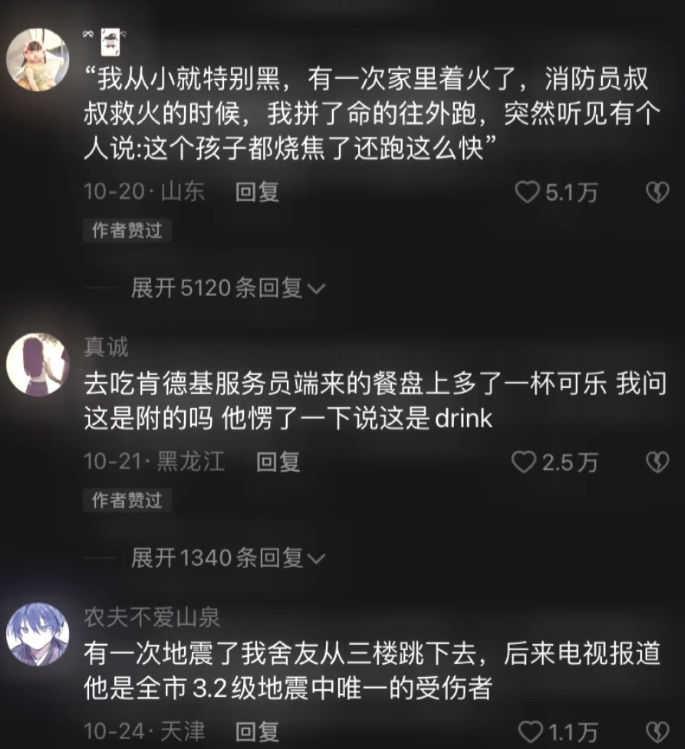This screenshot has height=749, width=685.
Task: Dislike the 山东 comment using broken heart
Action: (657, 193)
